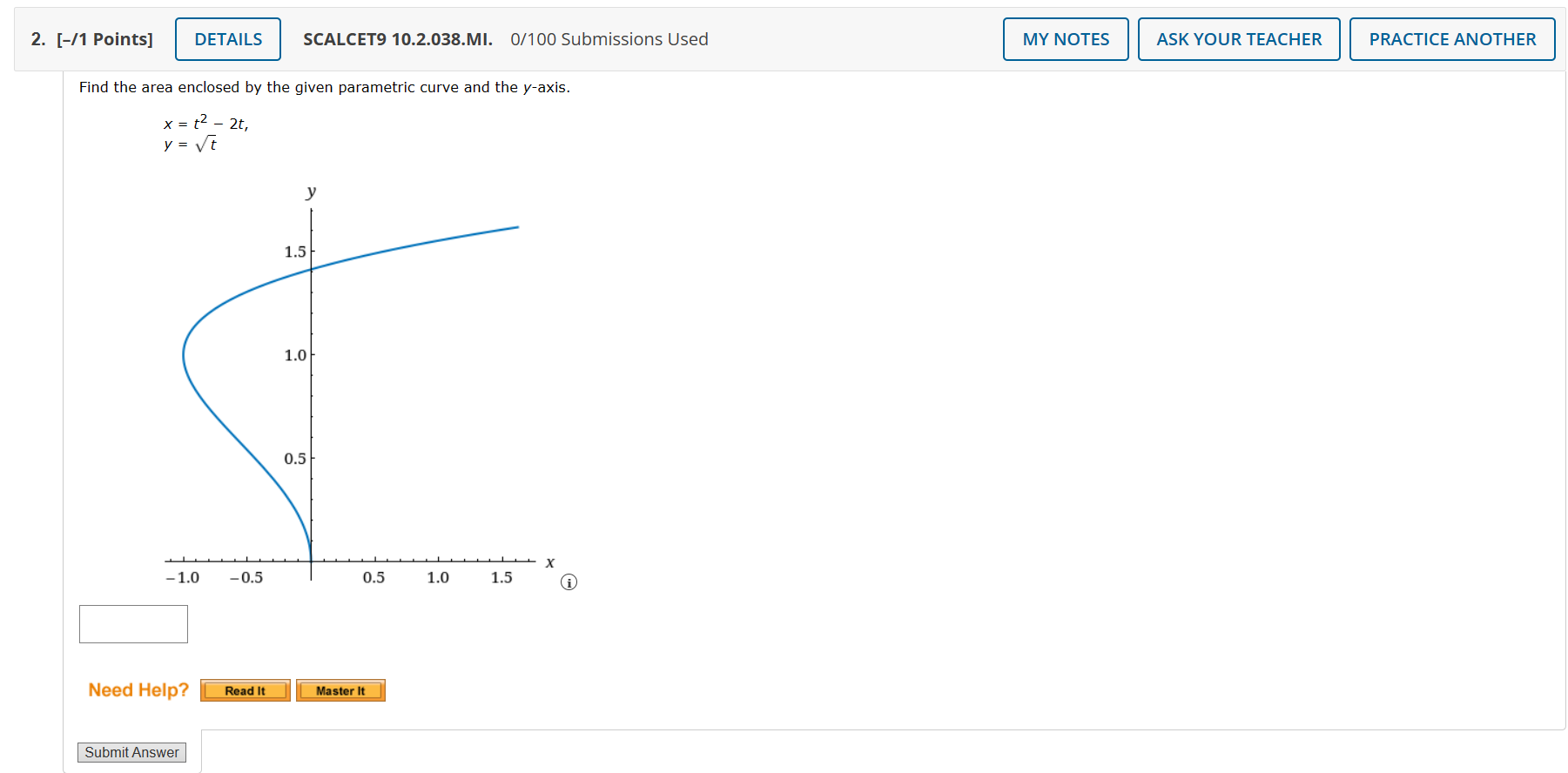Viewport: 1568px width, 773px height.
Task: Toggle the question 2 points indicator
Action: 104,38
